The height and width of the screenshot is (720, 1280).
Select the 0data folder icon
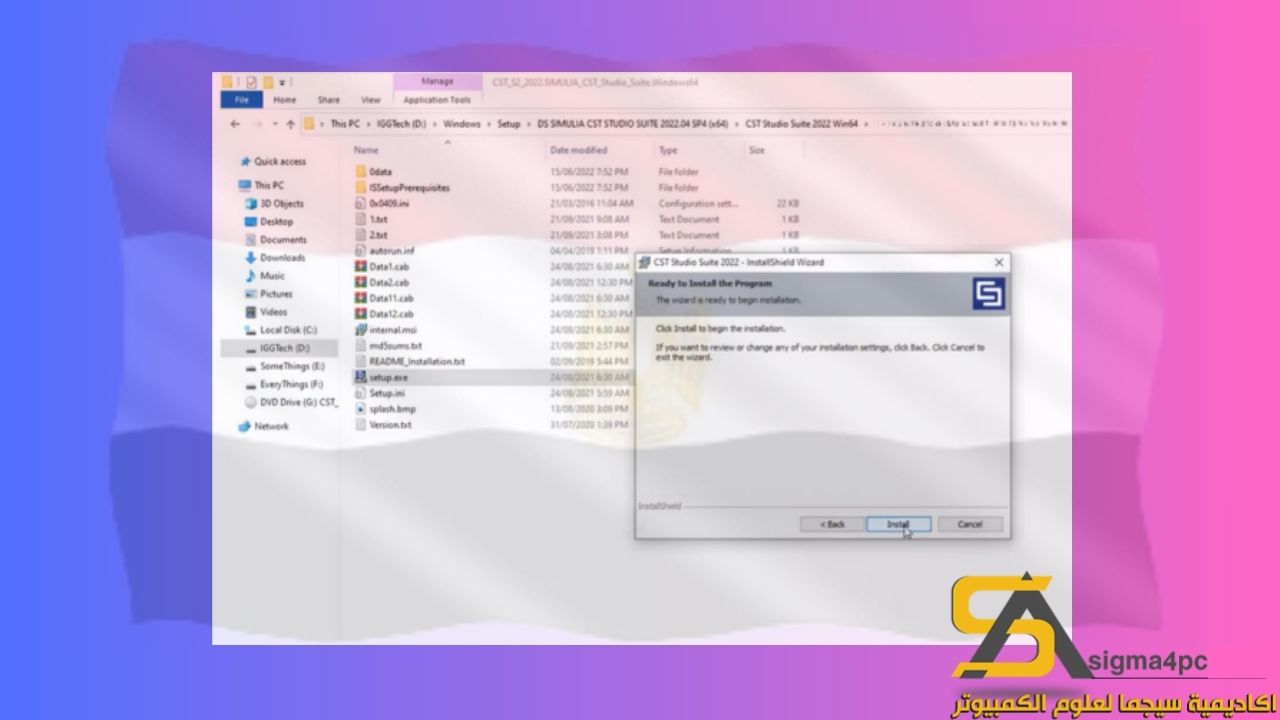(361, 171)
